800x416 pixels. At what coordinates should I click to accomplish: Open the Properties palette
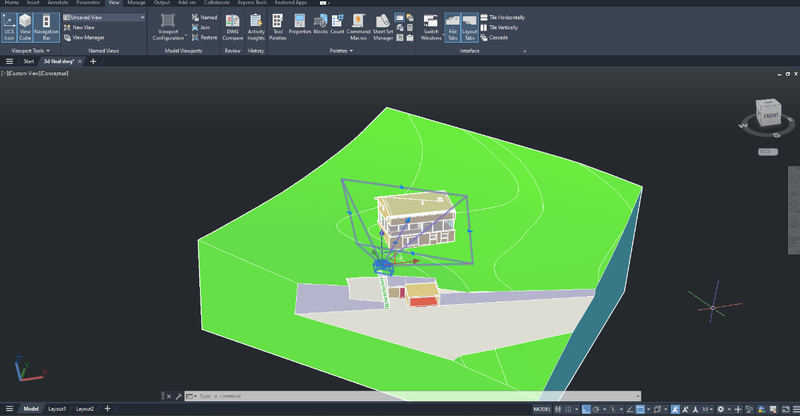click(300, 24)
